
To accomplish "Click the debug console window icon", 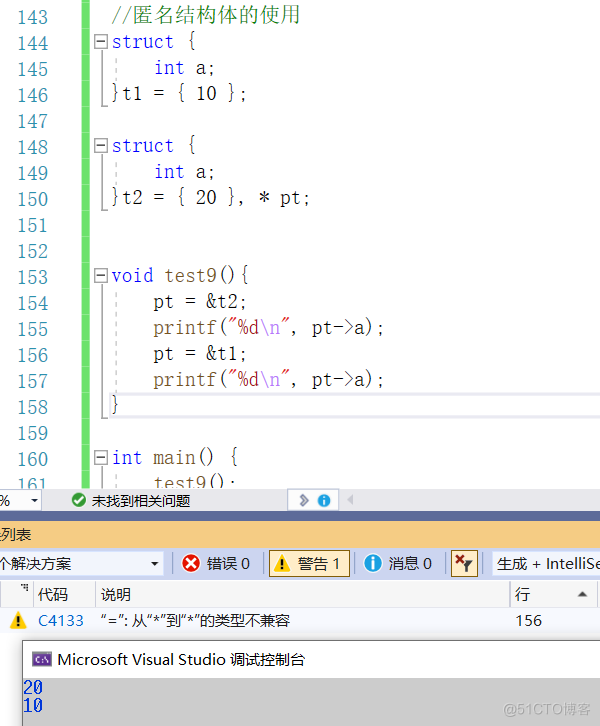I will (42, 659).
